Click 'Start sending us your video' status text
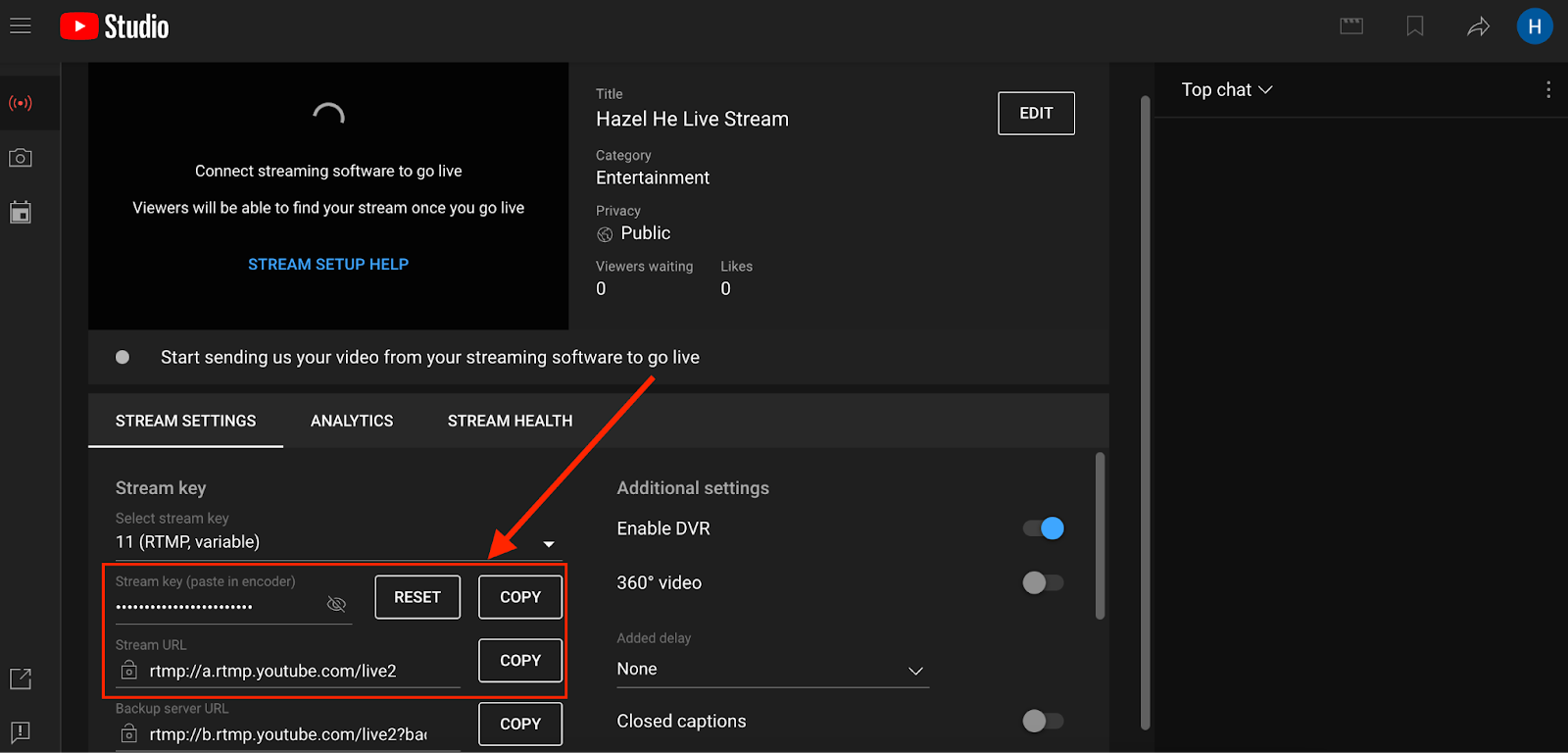The width and height of the screenshot is (1568, 753). pos(430,358)
